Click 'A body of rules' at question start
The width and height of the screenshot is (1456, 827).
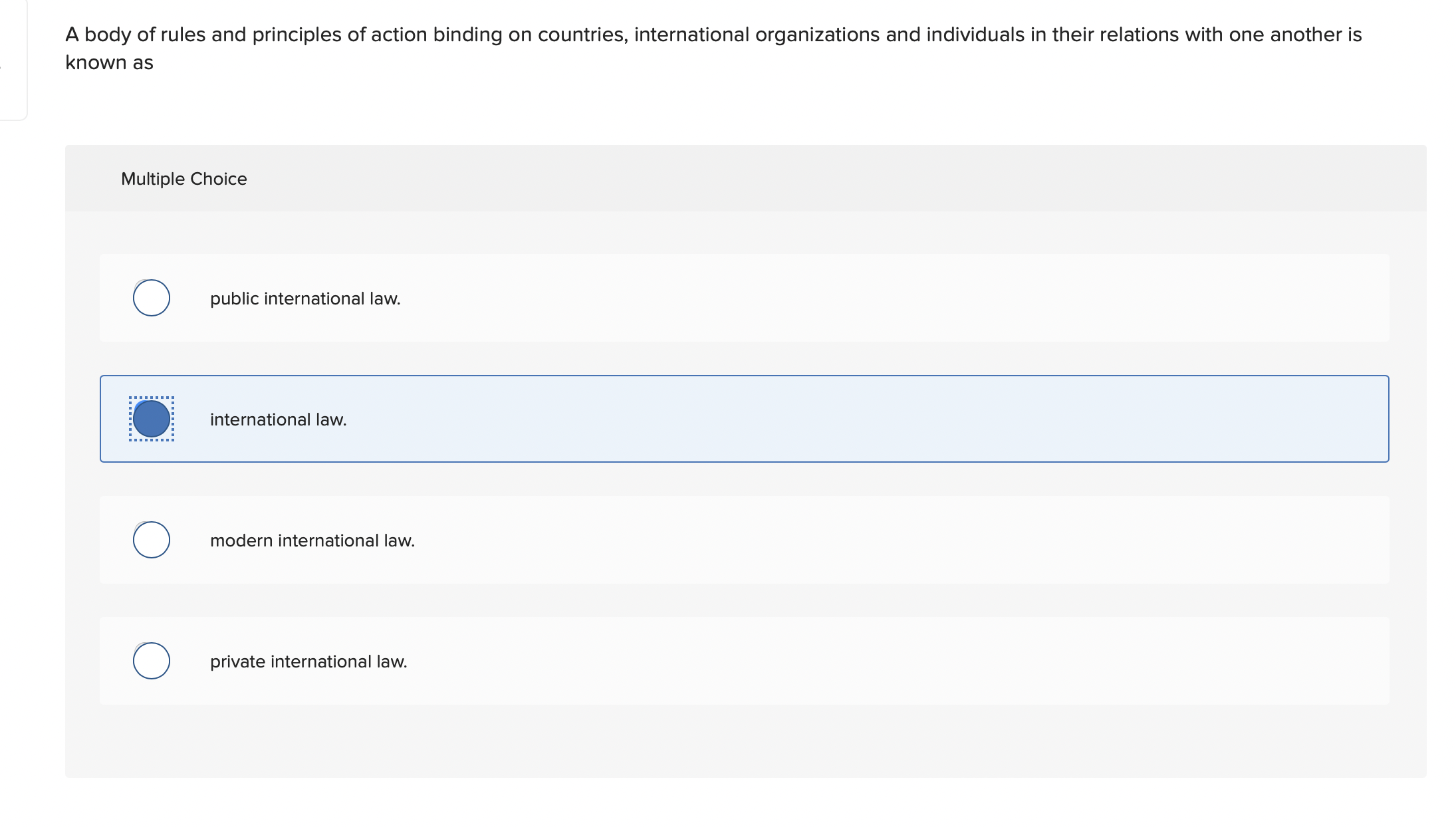tap(135, 35)
